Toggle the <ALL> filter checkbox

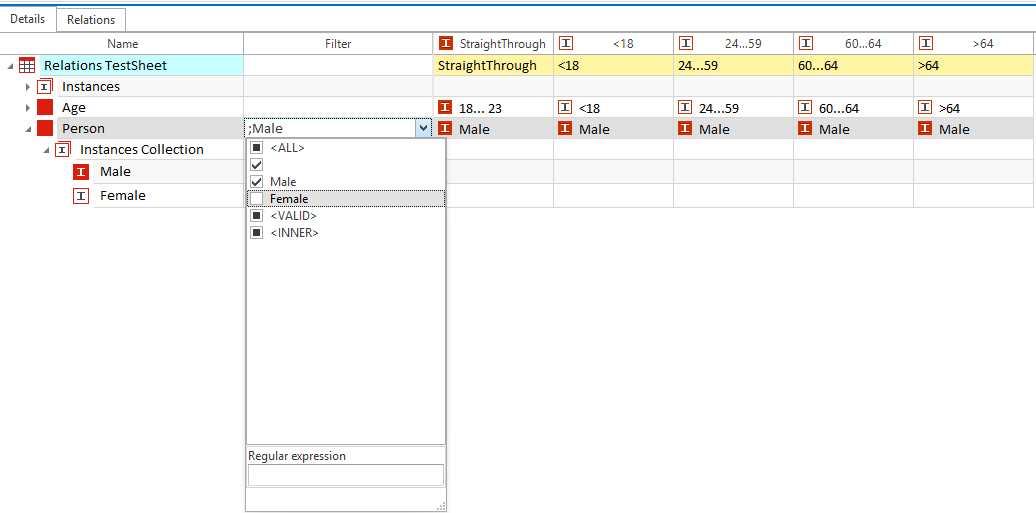click(x=256, y=148)
